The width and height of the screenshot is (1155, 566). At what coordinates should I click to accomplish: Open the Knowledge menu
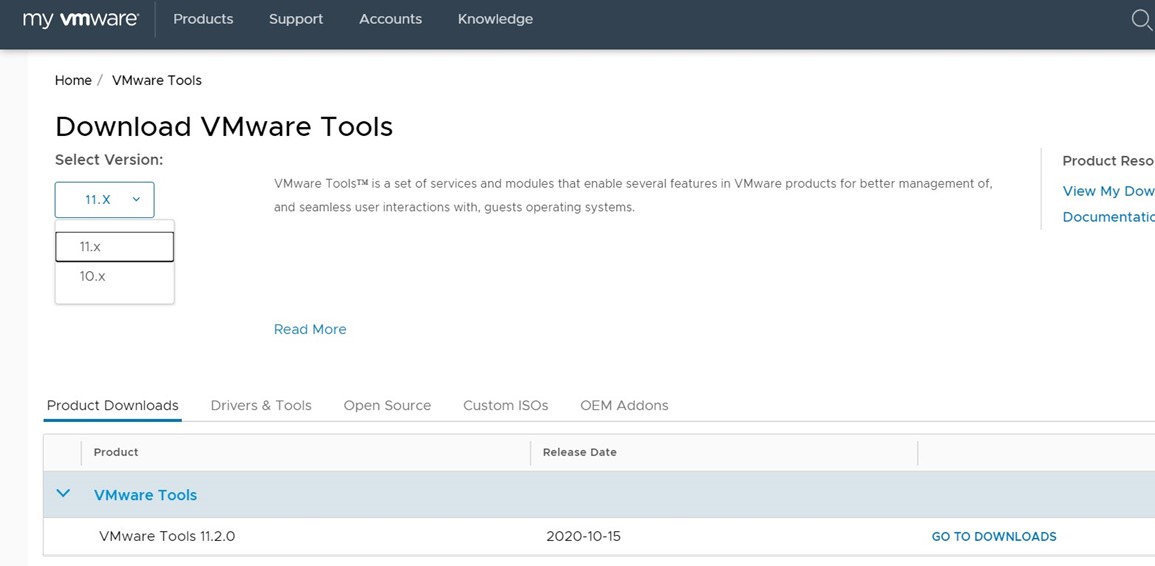coord(495,19)
